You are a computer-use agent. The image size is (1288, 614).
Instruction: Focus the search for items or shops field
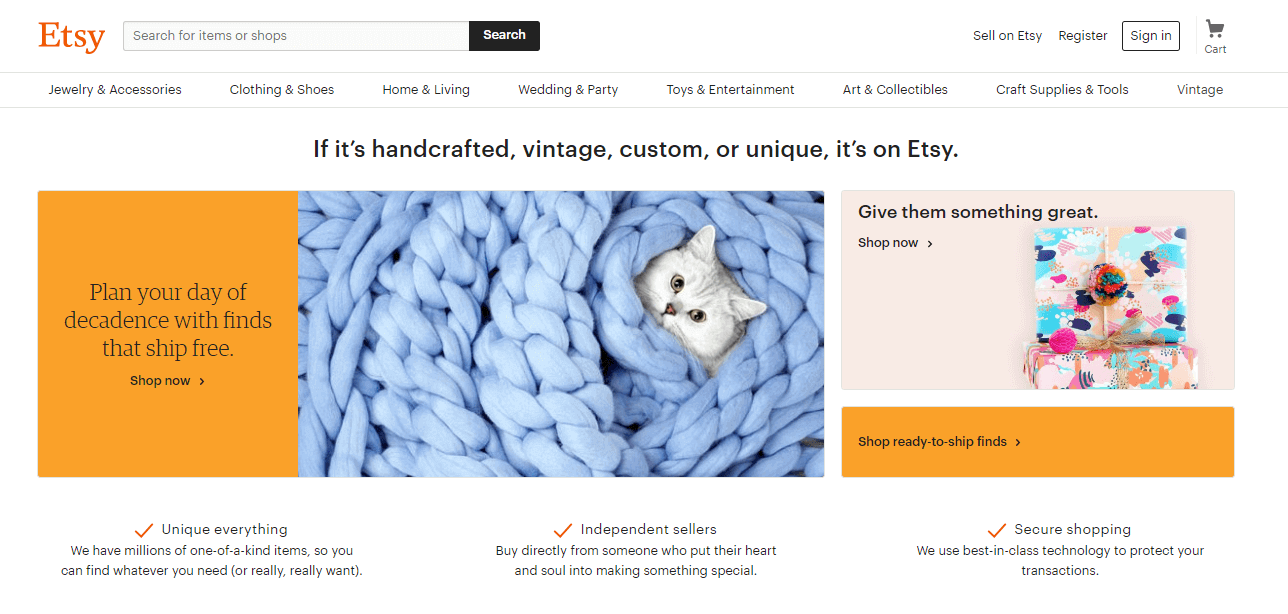296,36
